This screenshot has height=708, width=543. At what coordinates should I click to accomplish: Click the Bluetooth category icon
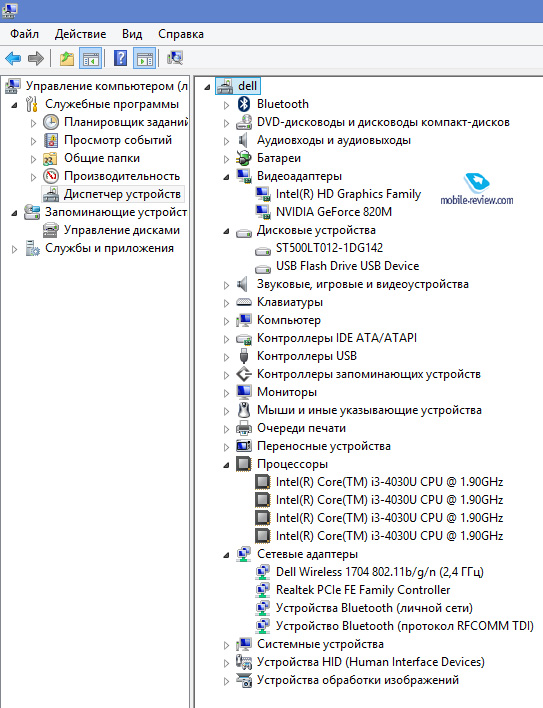coord(244,104)
